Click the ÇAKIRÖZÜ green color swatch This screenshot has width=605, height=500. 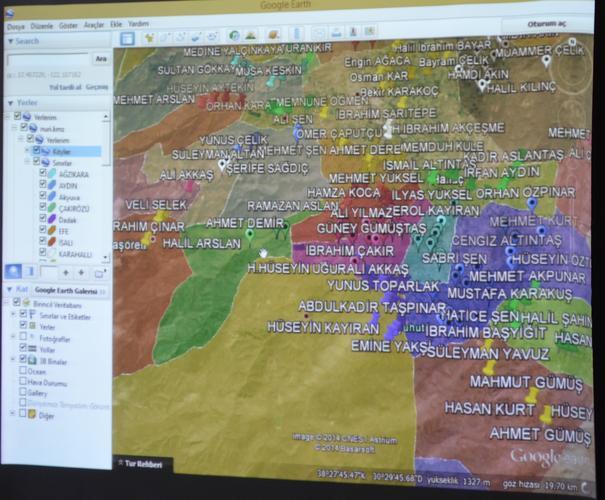click(x=52, y=208)
